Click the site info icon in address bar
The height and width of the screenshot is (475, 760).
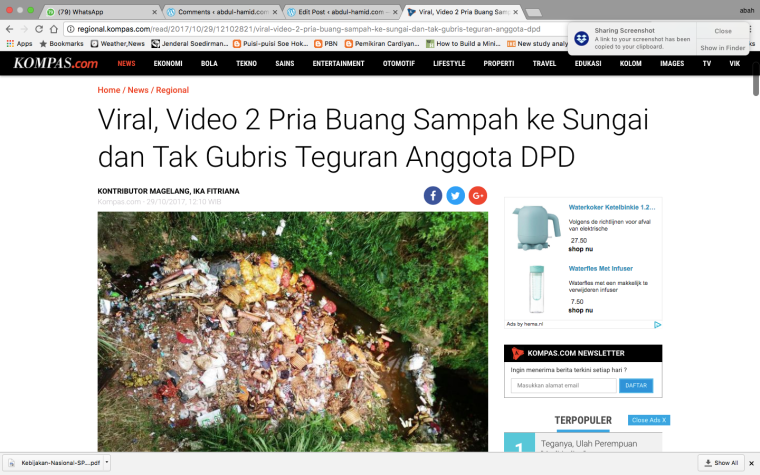(70, 29)
